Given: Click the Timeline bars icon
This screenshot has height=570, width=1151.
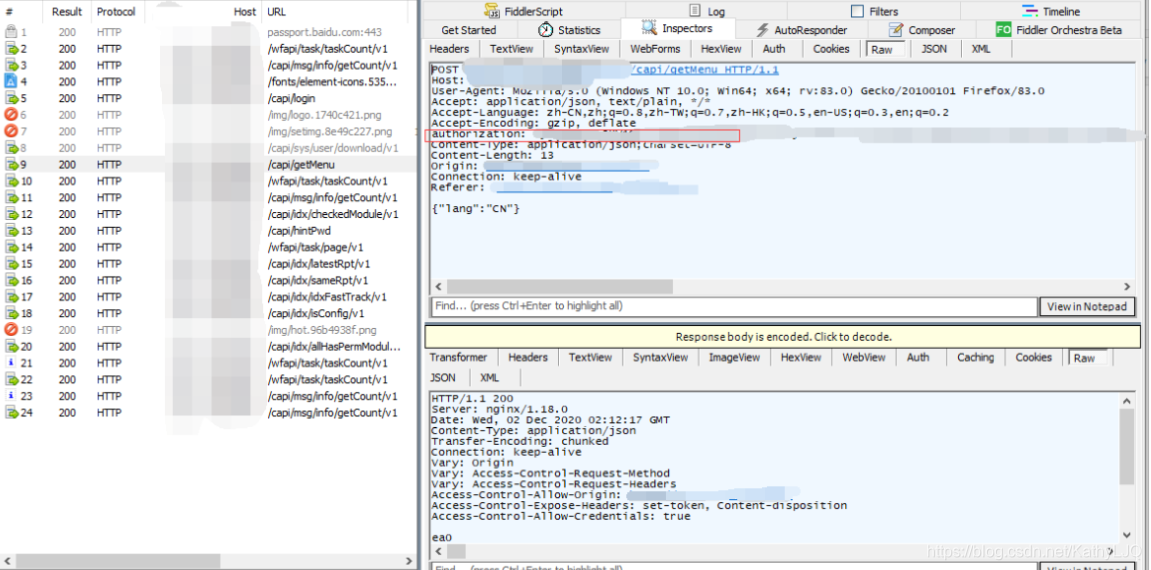Looking at the screenshot, I should pos(1030,11).
